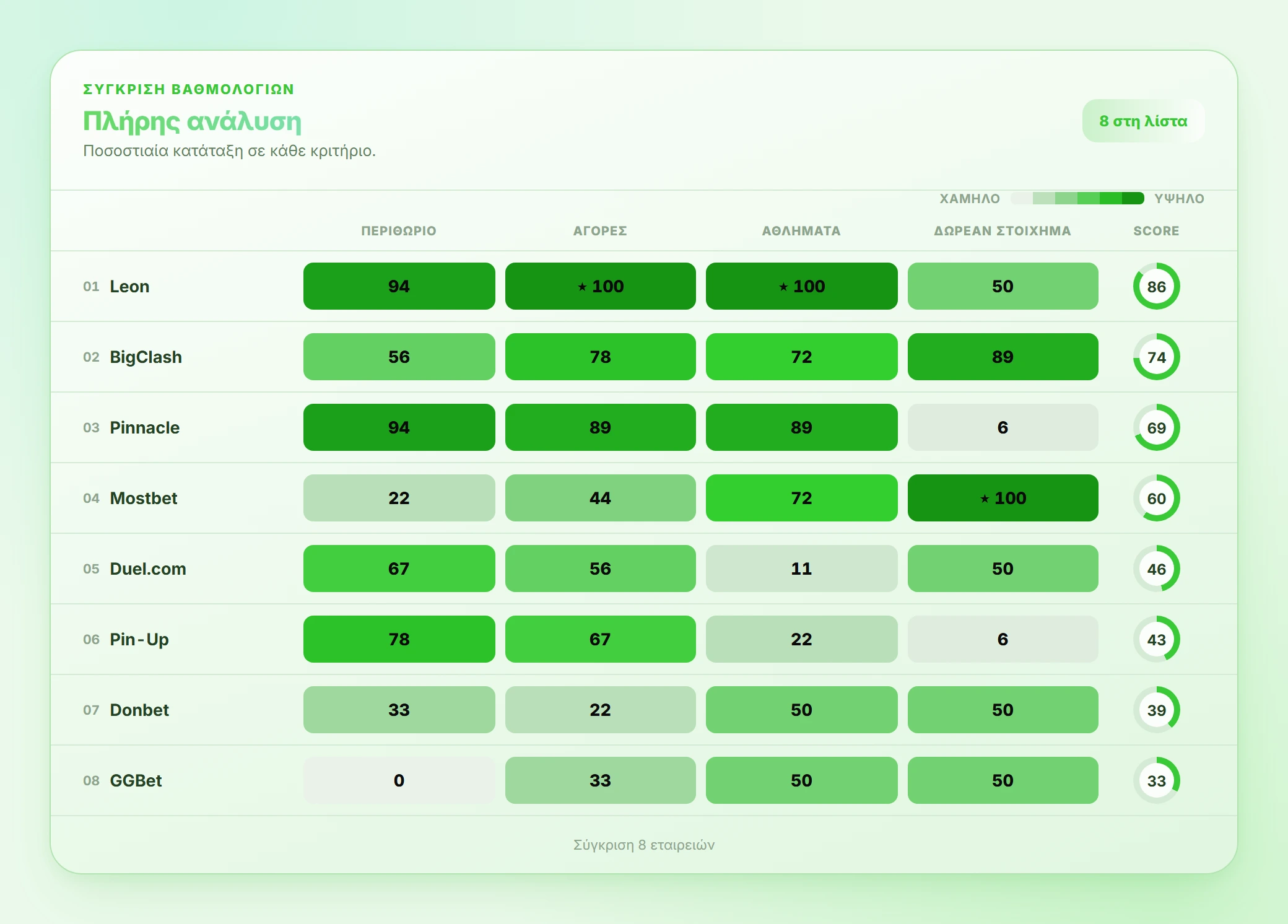The width and height of the screenshot is (1288, 924).
Task: Click Pin-Up's 22 ΑΘΛΗΜΑΤΑ cell
Action: pos(801,639)
